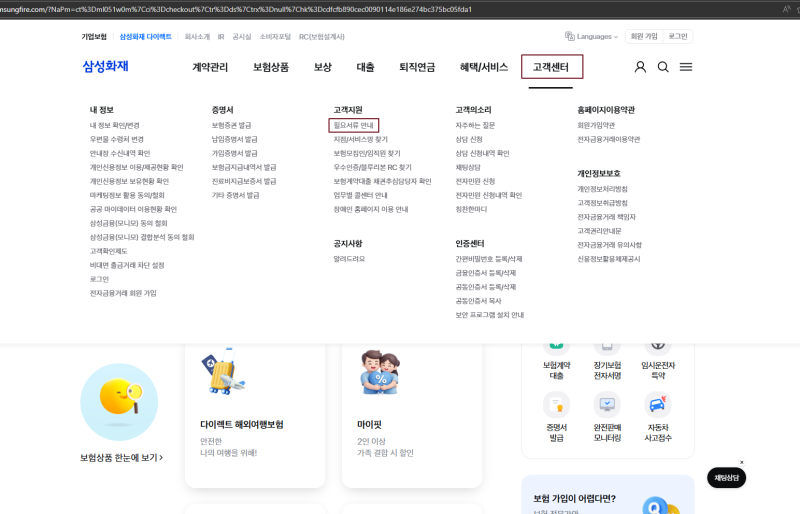The height and width of the screenshot is (514, 800).
Task: Open the 퇴직연금 main menu
Action: tap(417, 67)
